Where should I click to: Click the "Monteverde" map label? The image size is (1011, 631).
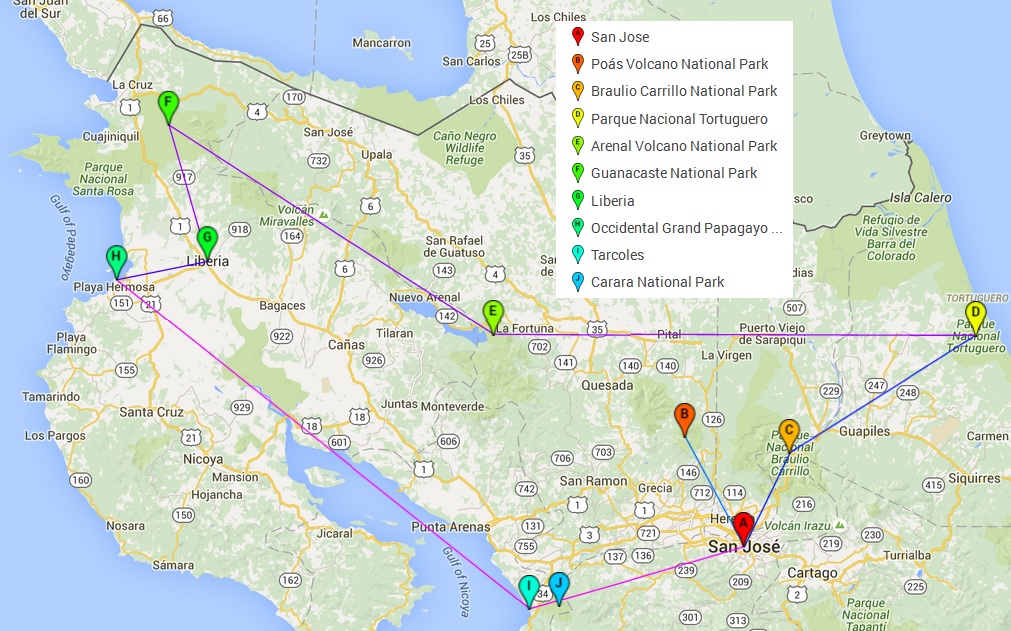pos(453,407)
